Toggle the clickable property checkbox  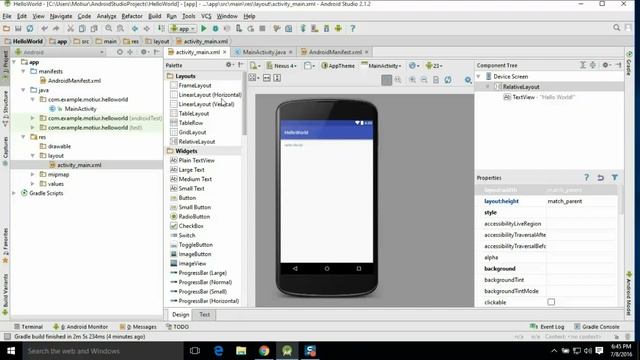tap(551, 302)
